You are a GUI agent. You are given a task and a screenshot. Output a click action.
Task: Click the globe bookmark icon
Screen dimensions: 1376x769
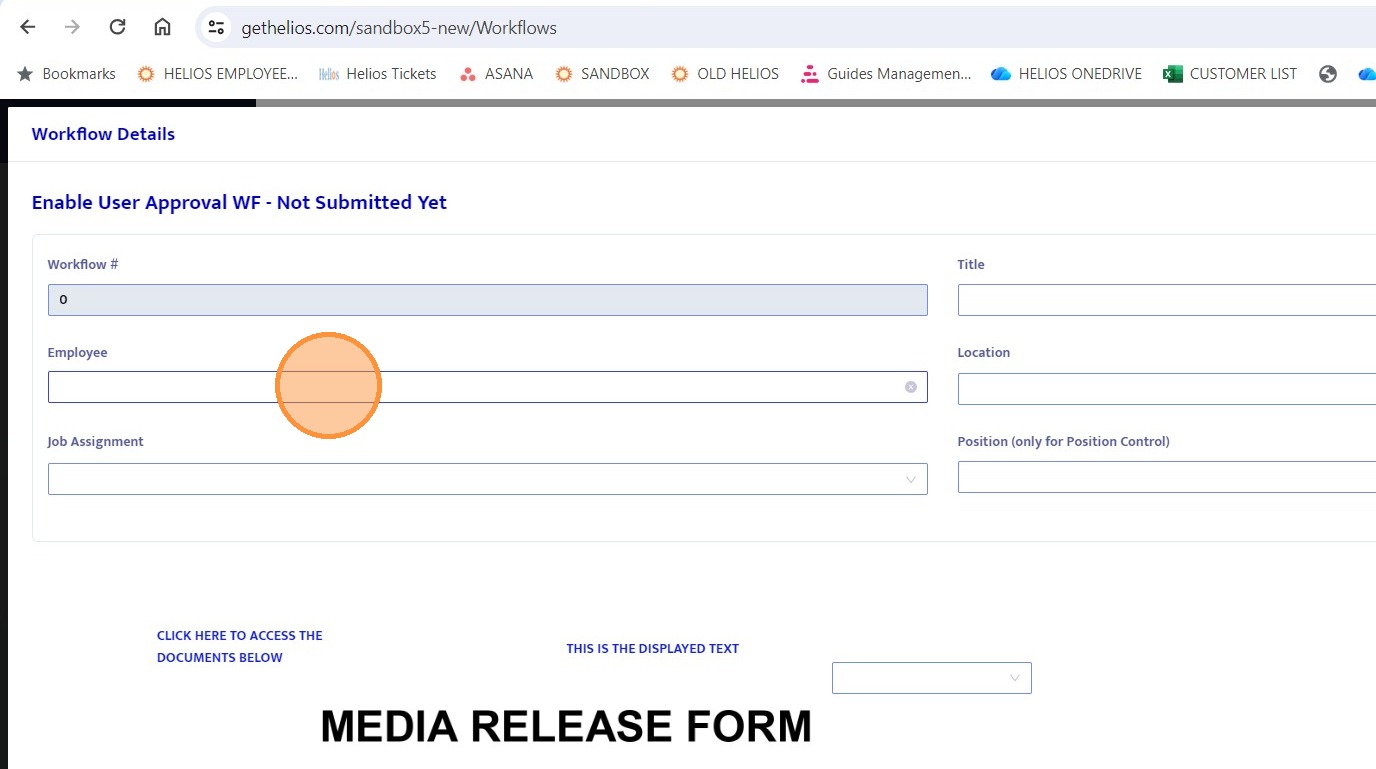pyautogui.click(x=1328, y=73)
